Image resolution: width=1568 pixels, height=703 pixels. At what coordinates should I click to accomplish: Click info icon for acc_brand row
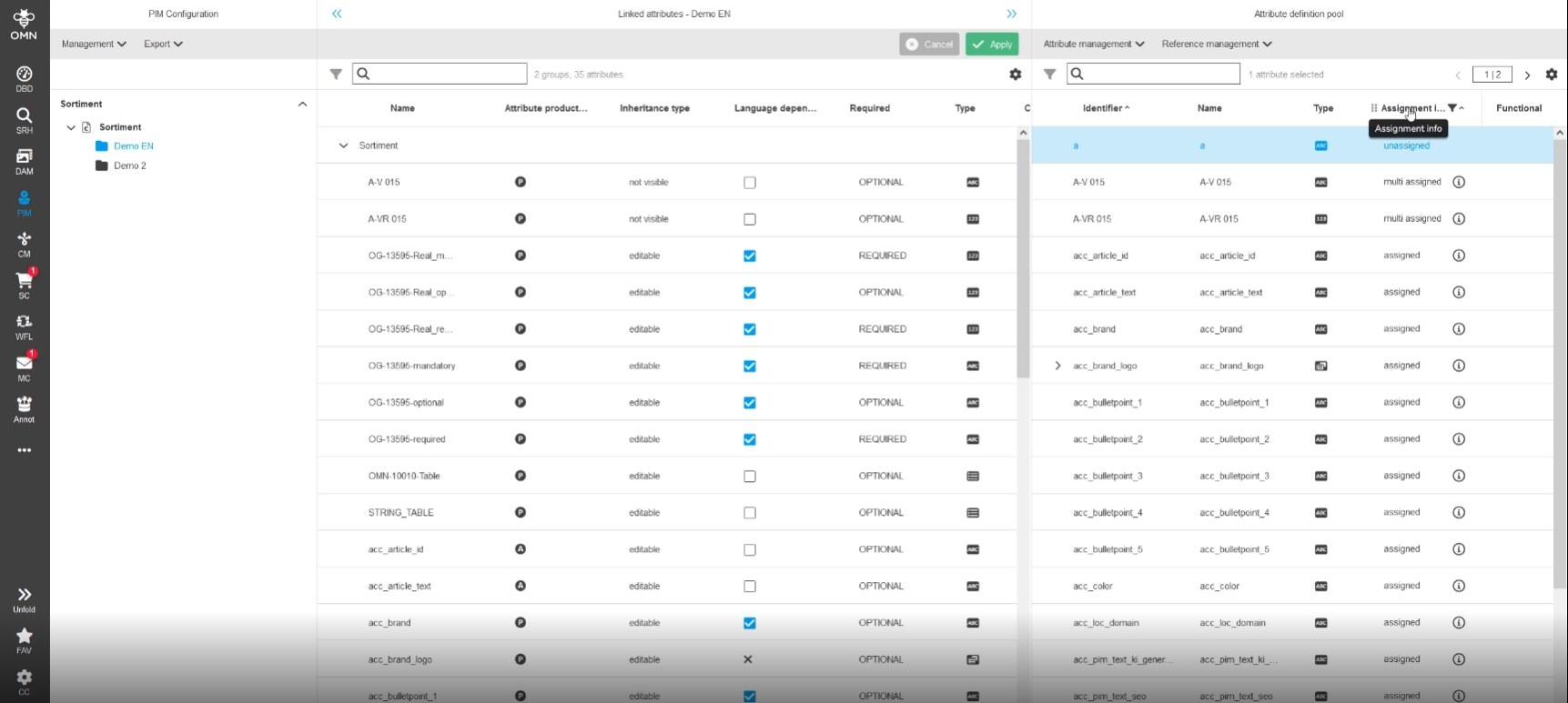point(1459,329)
